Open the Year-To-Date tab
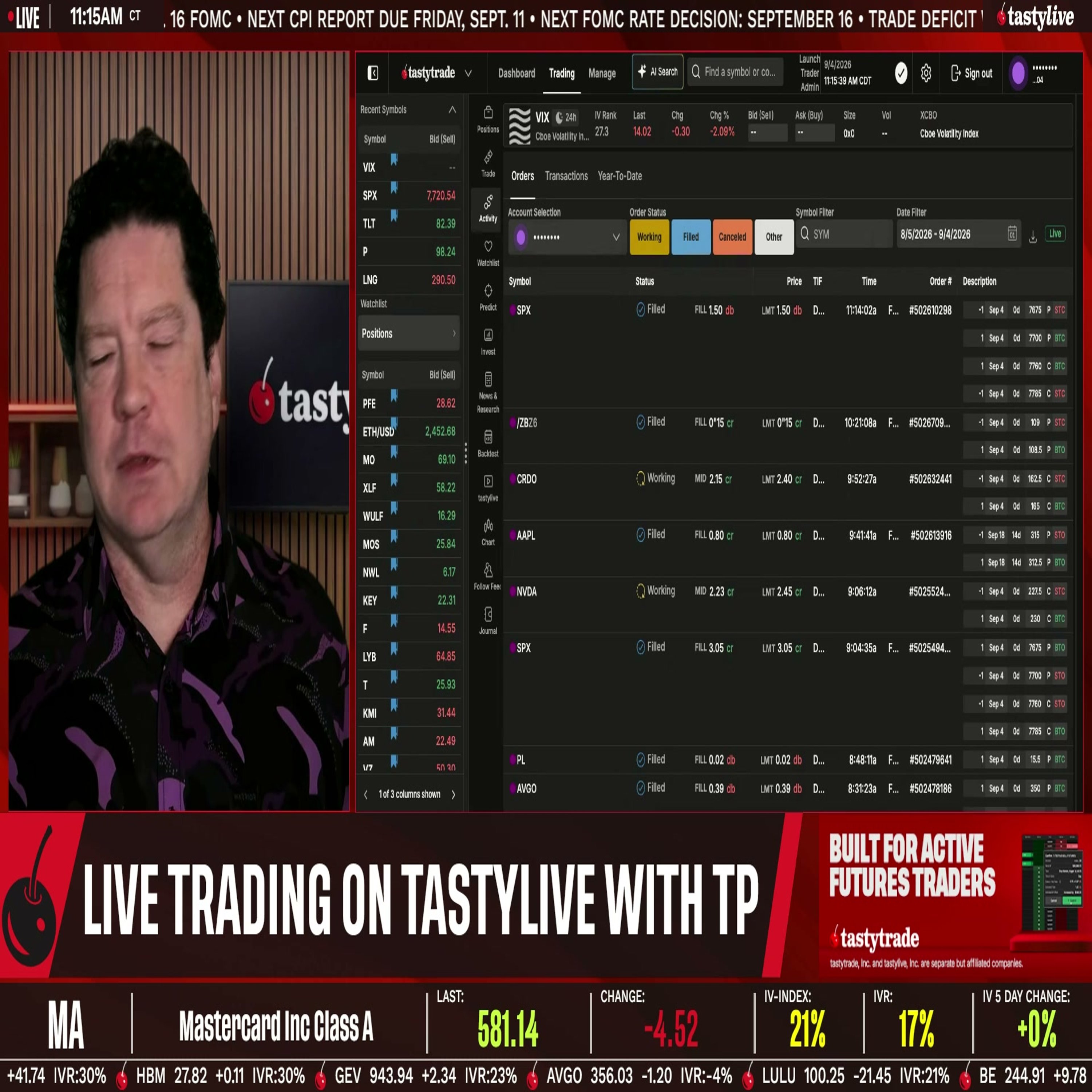The height and width of the screenshot is (1092, 1092). [620, 176]
